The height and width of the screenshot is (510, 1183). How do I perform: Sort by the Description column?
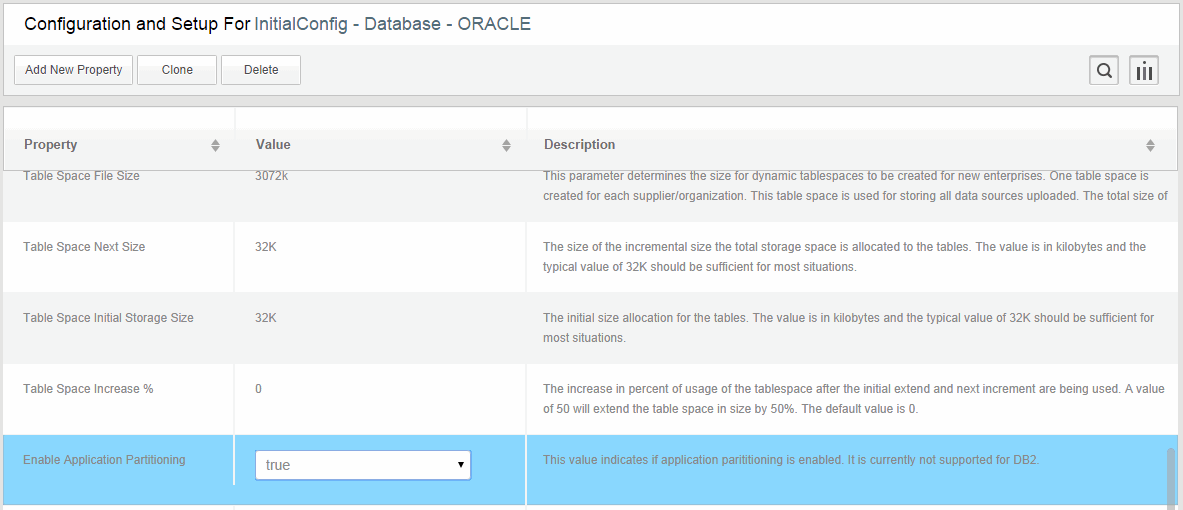point(1151,145)
